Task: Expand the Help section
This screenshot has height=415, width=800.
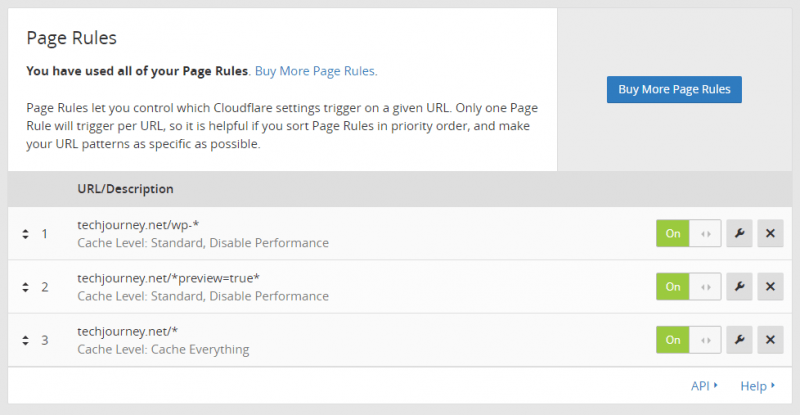Action: coord(758,386)
